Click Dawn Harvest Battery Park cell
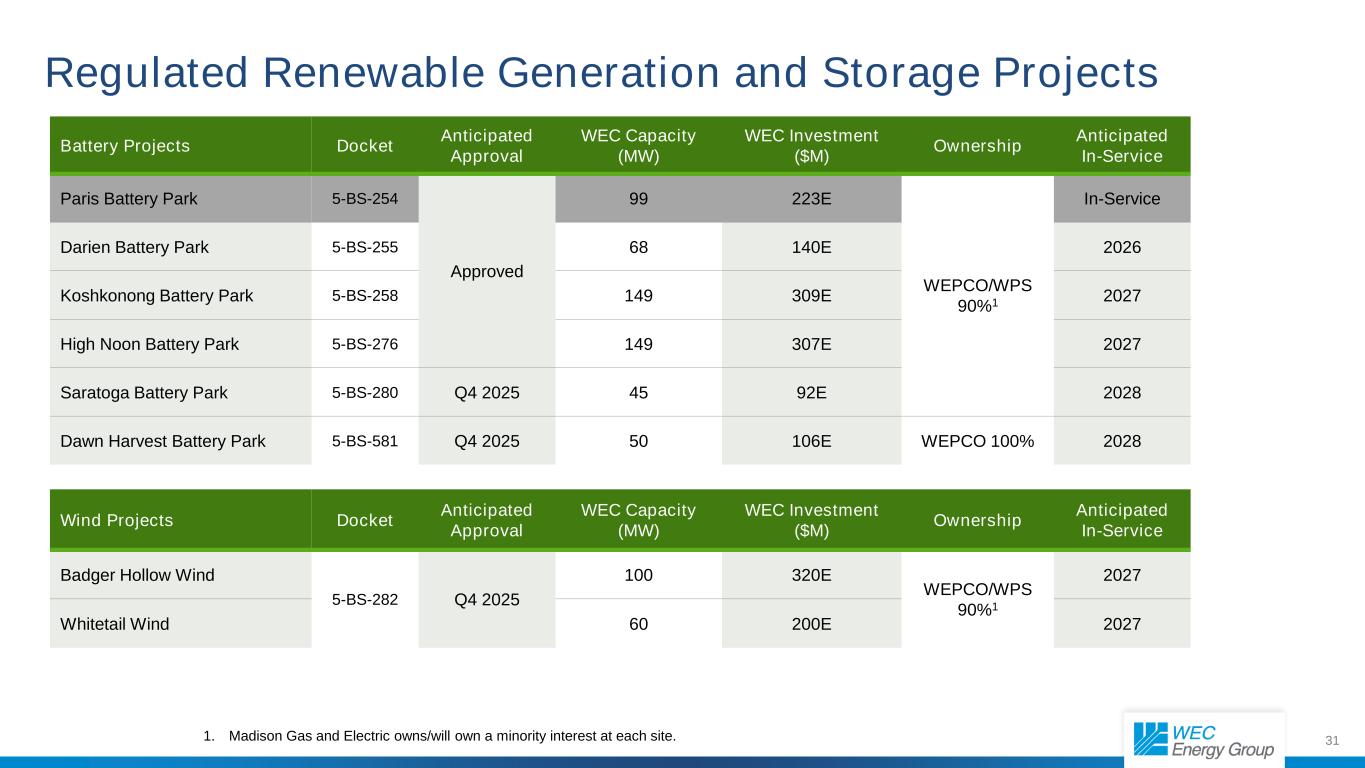This screenshot has height=768, width=1365. [x=180, y=441]
